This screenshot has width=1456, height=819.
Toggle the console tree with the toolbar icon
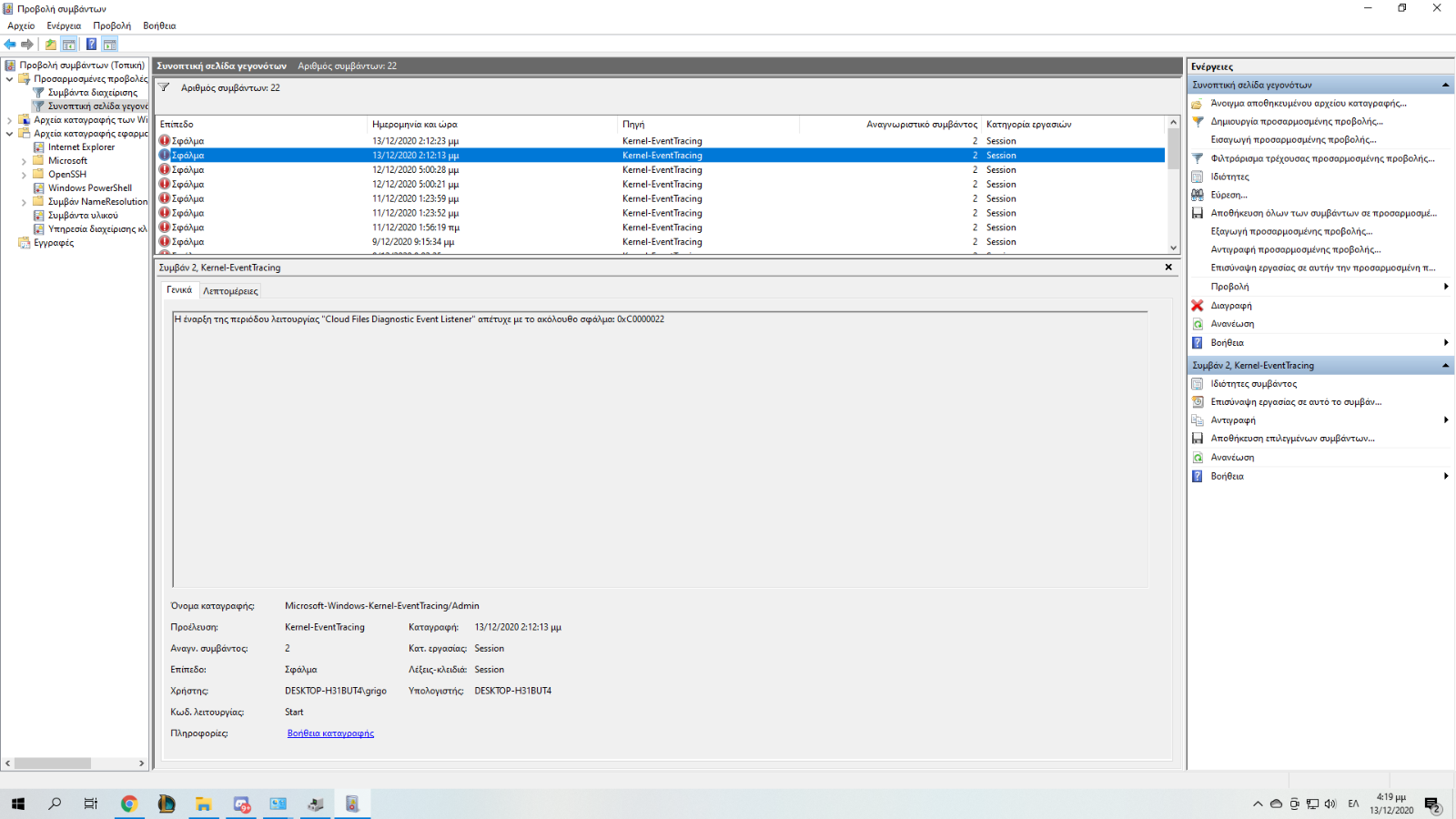pyautogui.click(x=69, y=44)
